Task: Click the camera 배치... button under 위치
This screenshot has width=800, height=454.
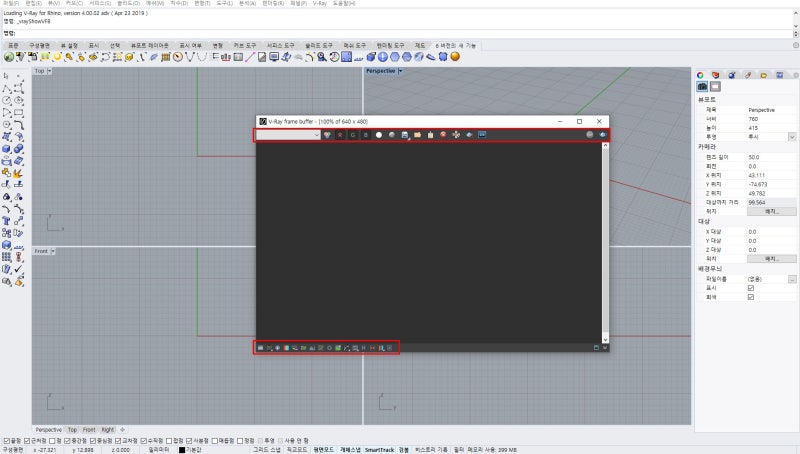Action: [771, 211]
